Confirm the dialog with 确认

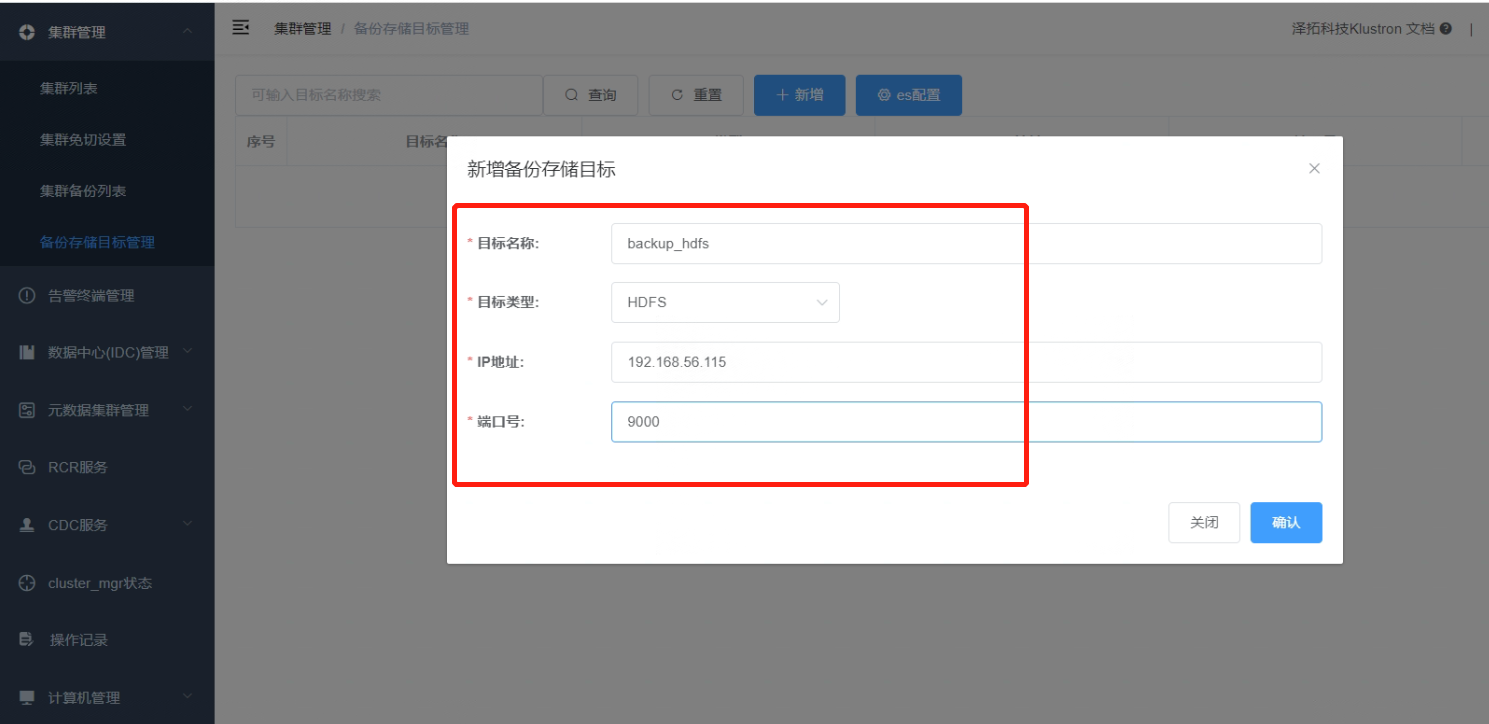coord(1286,522)
